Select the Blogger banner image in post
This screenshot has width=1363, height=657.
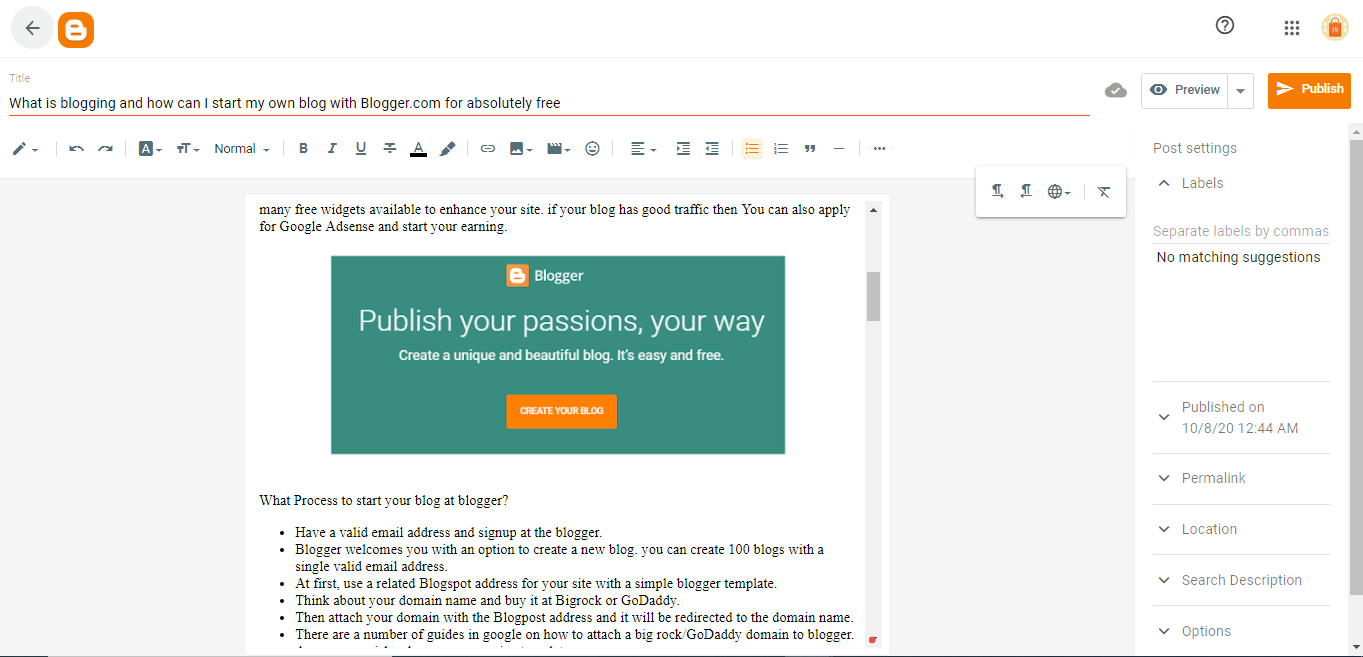pyautogui.click(x=558, y=355)
